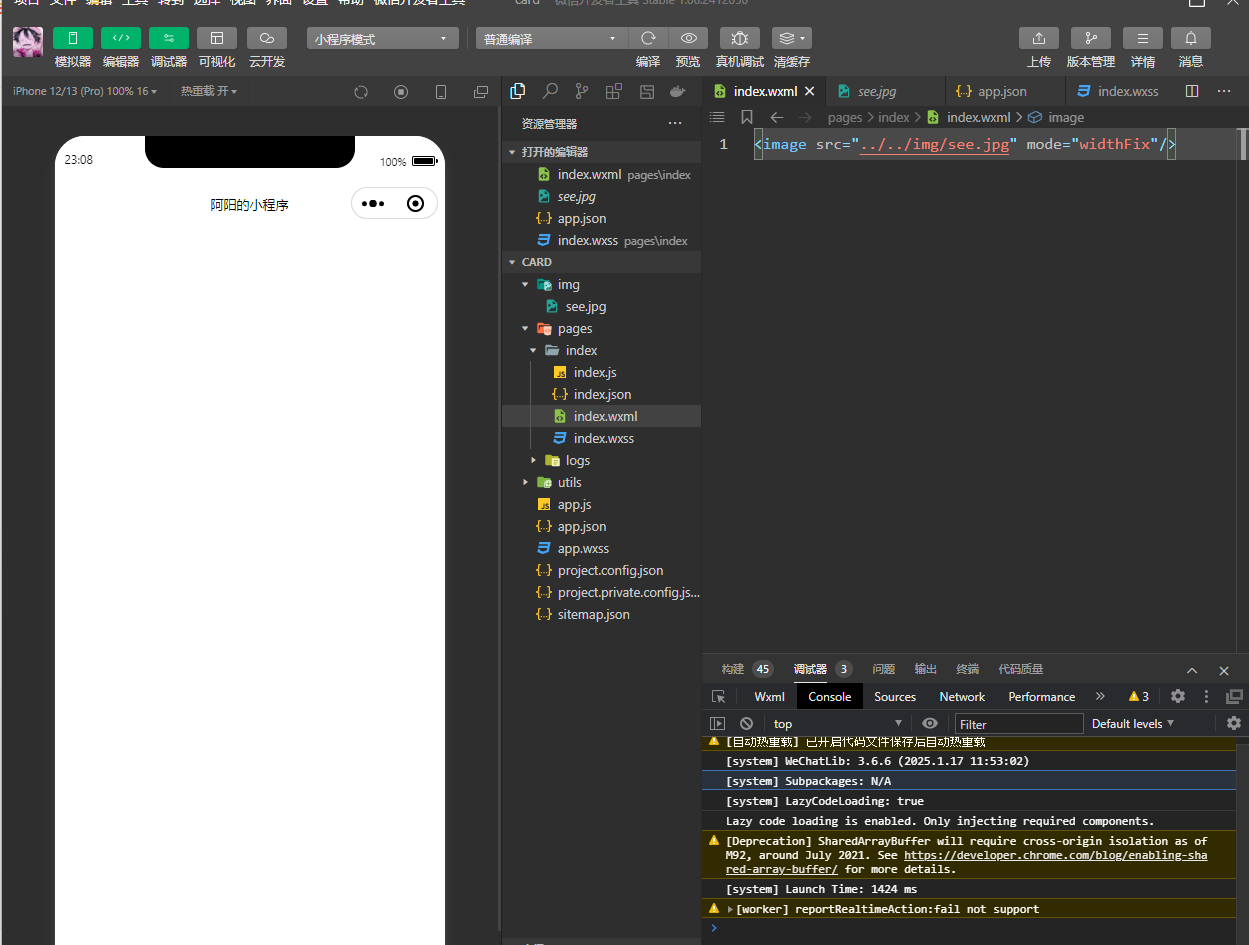Viewport: 1249px width, 945px height.
Task: Click the user avatar in toolbar
Action: click(x=28, y=42)
